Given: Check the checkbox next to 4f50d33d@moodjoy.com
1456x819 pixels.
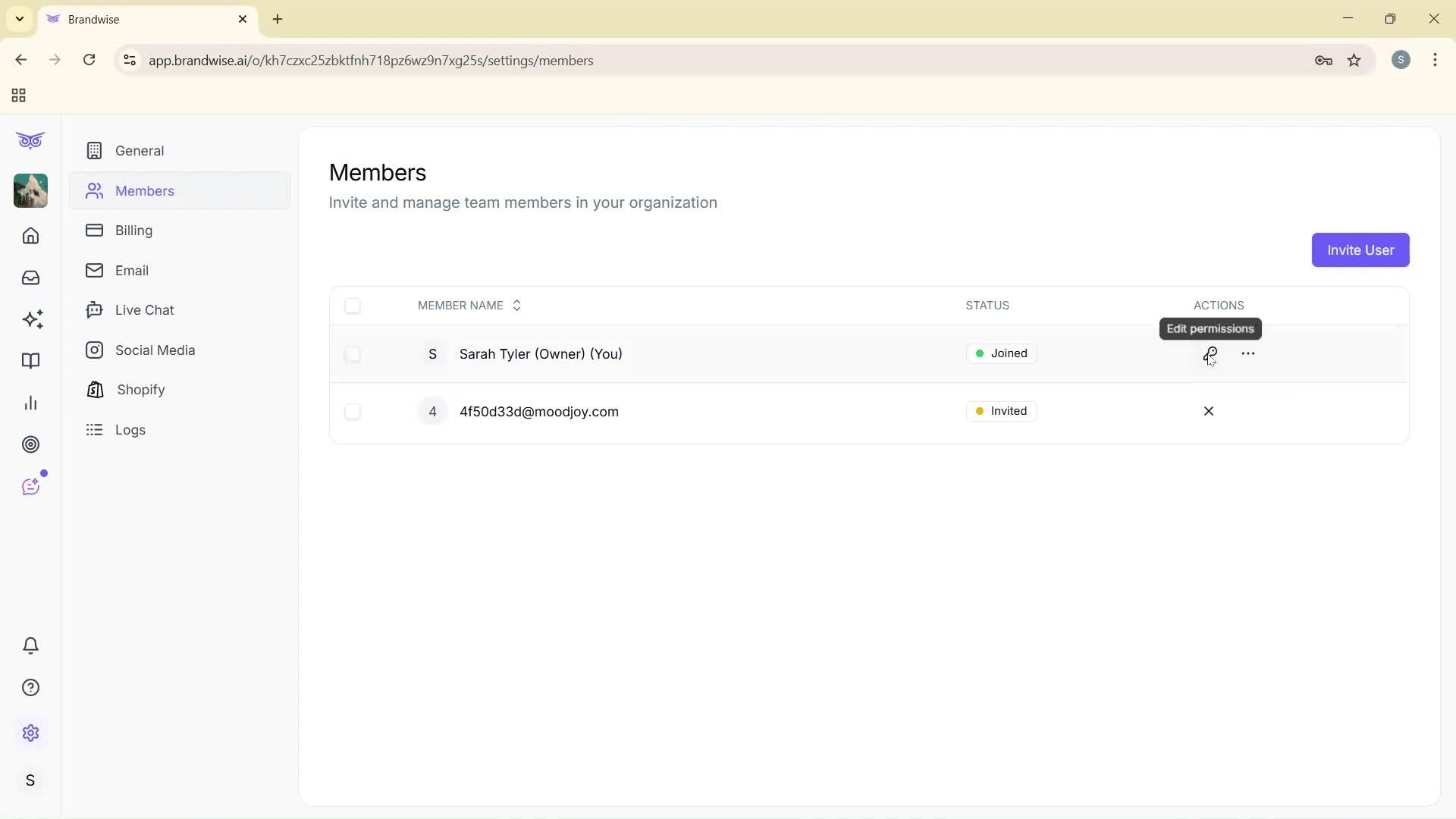Looking at the screenshot, I should pos(353,412).
